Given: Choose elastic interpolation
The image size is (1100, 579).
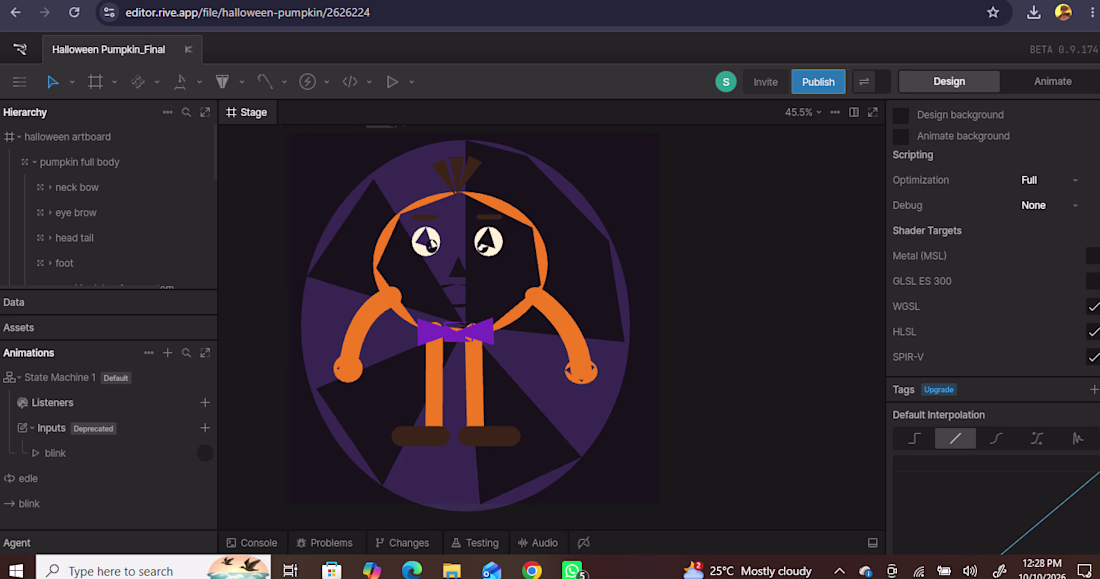Looking at the screenshot, I should 1078,439.
